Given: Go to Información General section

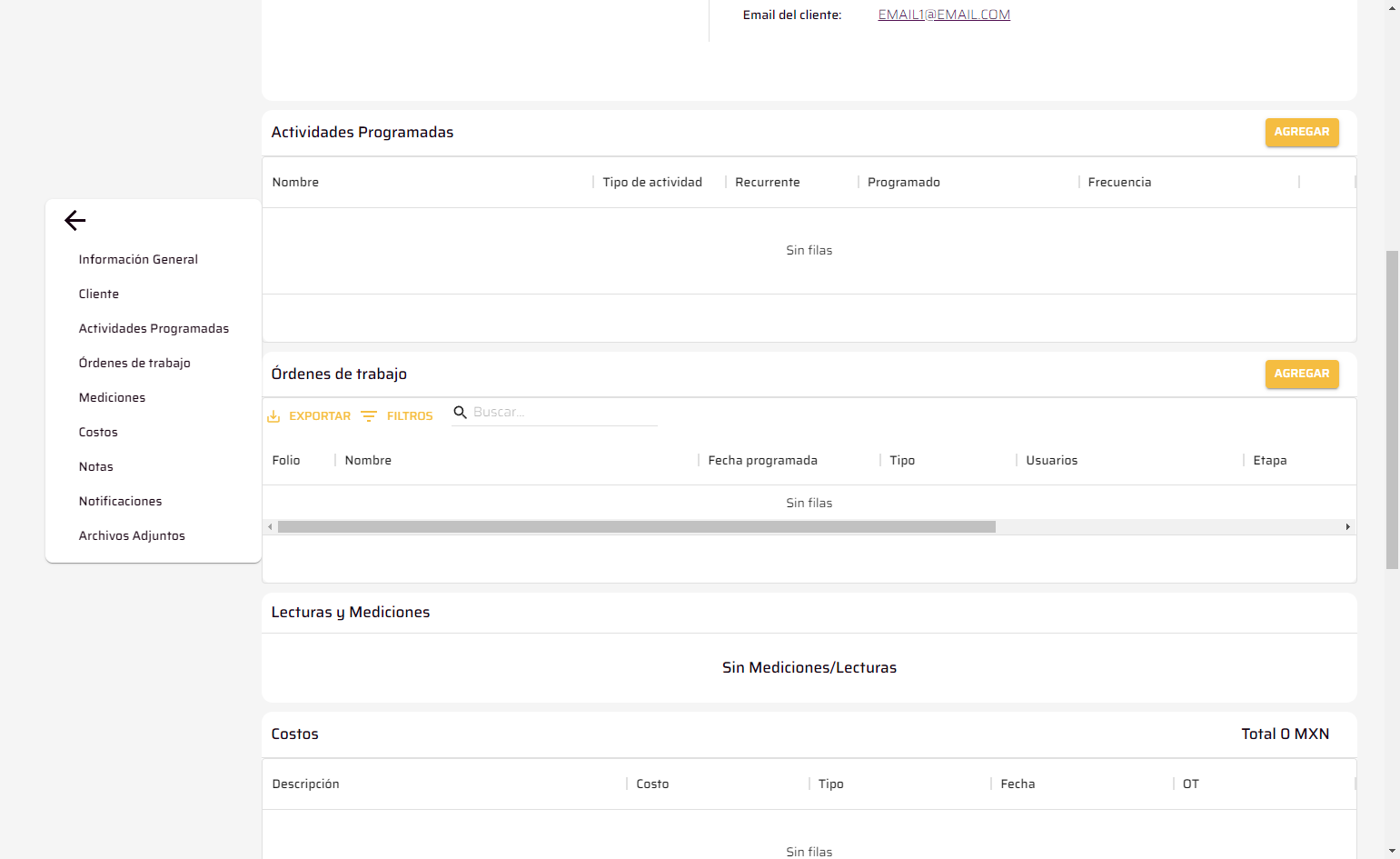Looking at the screenshot, I should coord(138,259).
